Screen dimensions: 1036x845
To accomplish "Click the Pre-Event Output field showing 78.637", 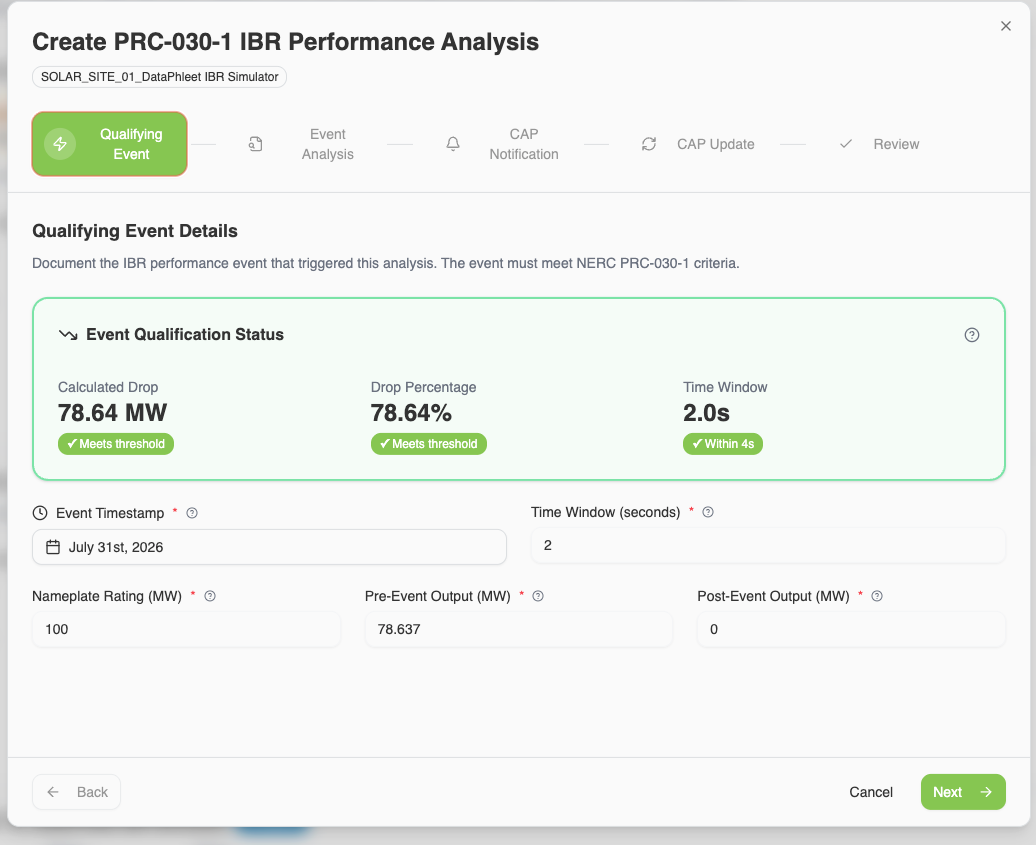I will click(519, 629).
